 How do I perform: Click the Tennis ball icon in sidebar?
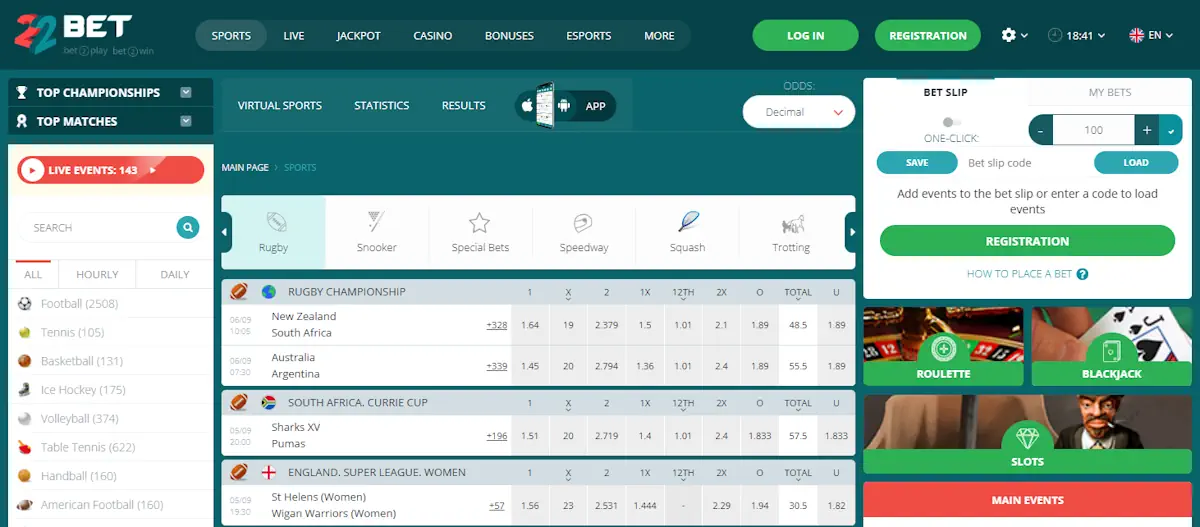[x=25, y=332]
